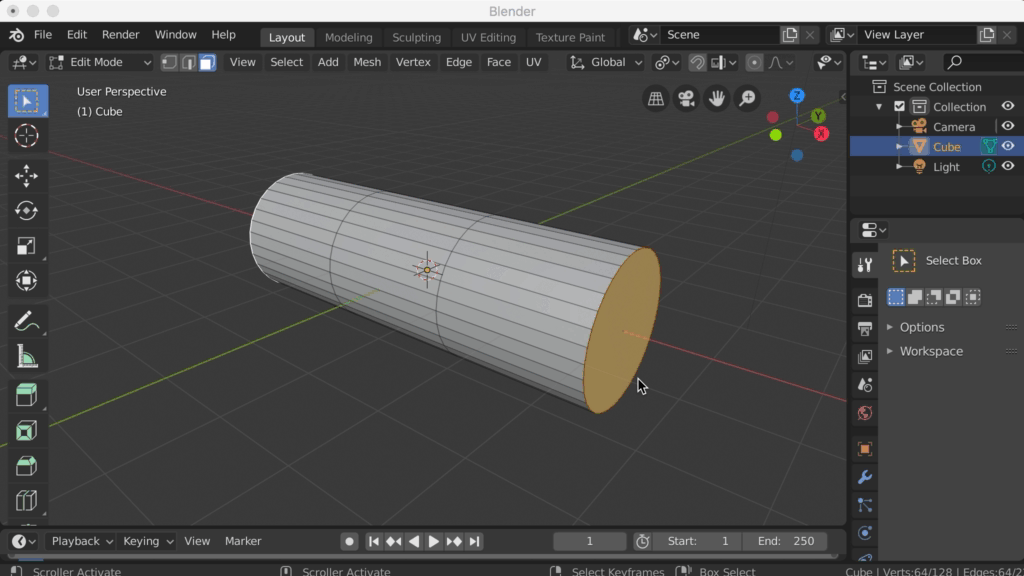Hide the Camera object in outliner
1024x576 pixels.
pyautogui.click(x=1008, y=127)
